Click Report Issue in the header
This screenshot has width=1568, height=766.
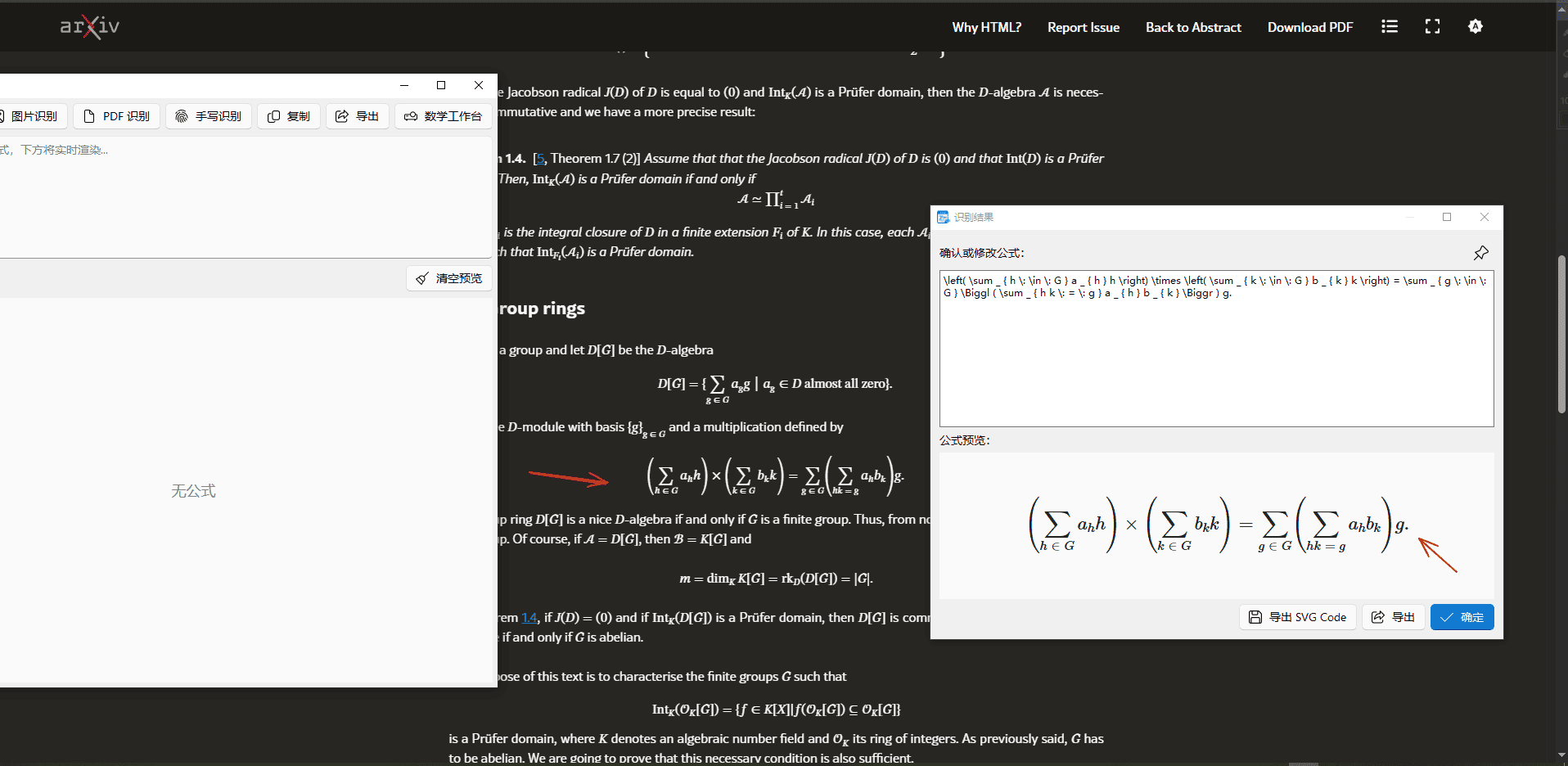tap(1084, 27)
